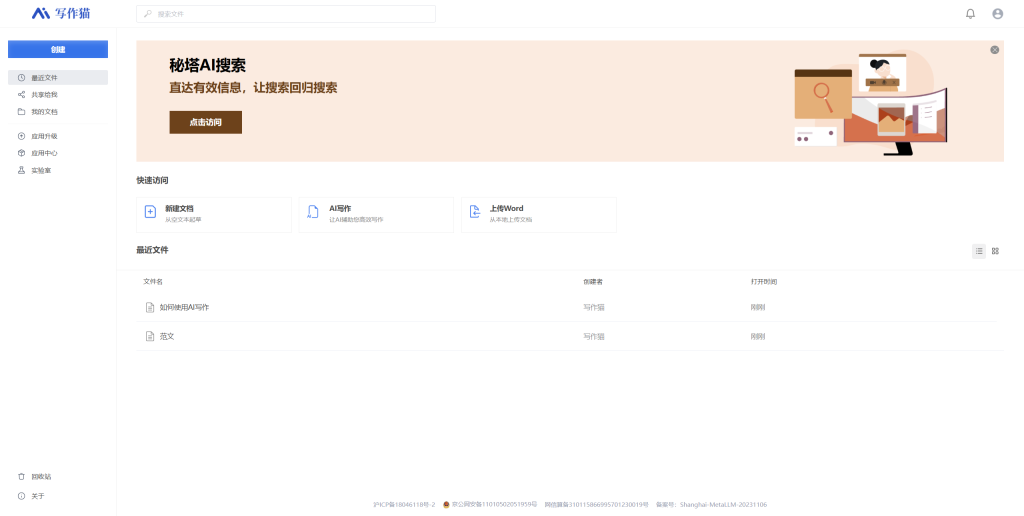
Task: Click the 打开时间 column header
Action: pyautogui.click(x=764, y=282)
